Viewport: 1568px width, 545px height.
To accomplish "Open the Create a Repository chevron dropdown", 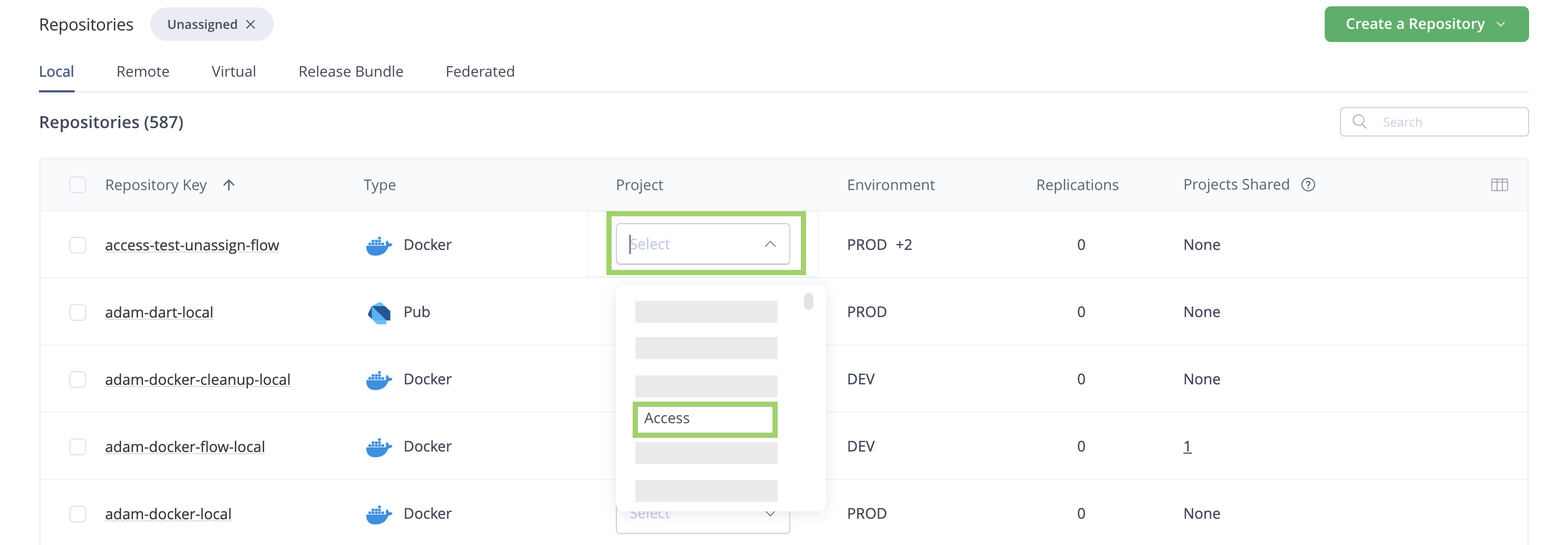I will (1500, 24).
